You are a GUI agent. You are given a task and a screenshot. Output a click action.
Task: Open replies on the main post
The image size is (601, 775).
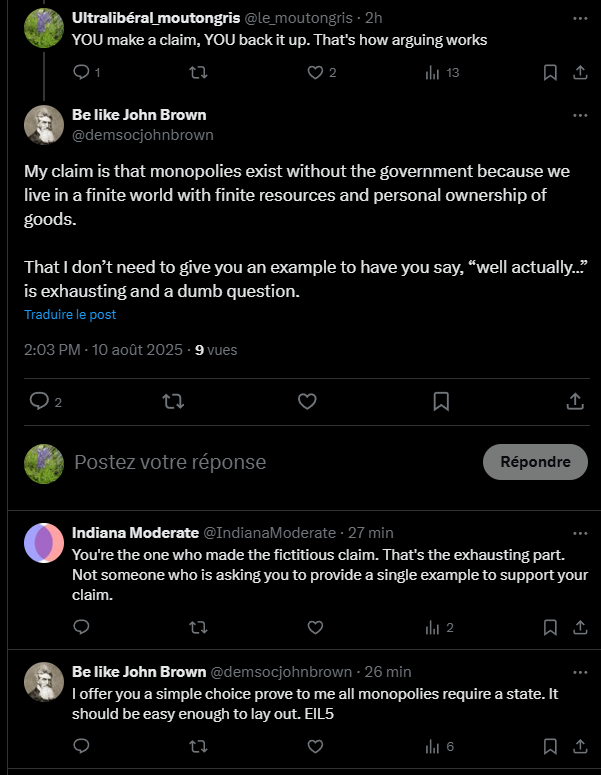(x=40, y=401)
